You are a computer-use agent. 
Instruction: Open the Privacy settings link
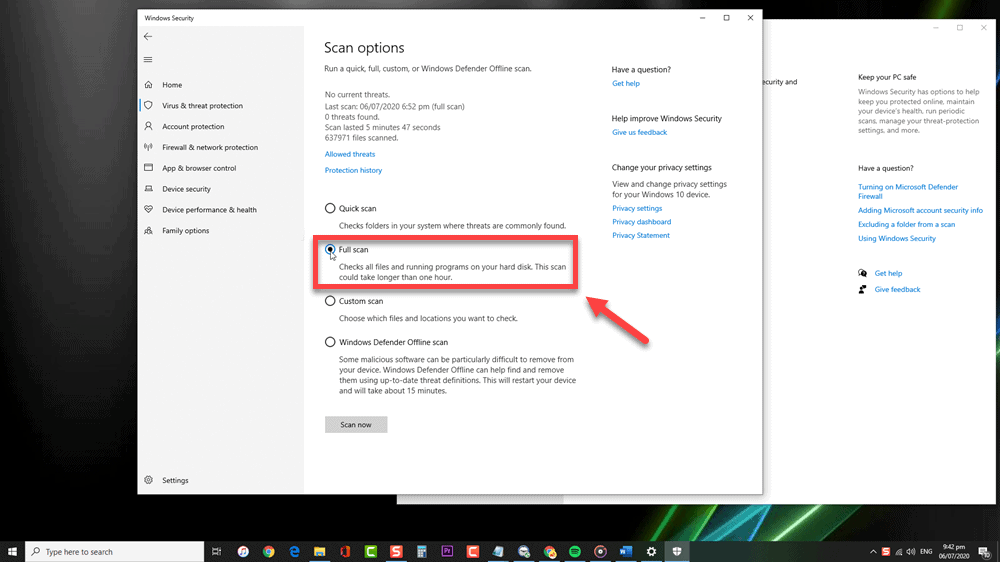(637, 209)
